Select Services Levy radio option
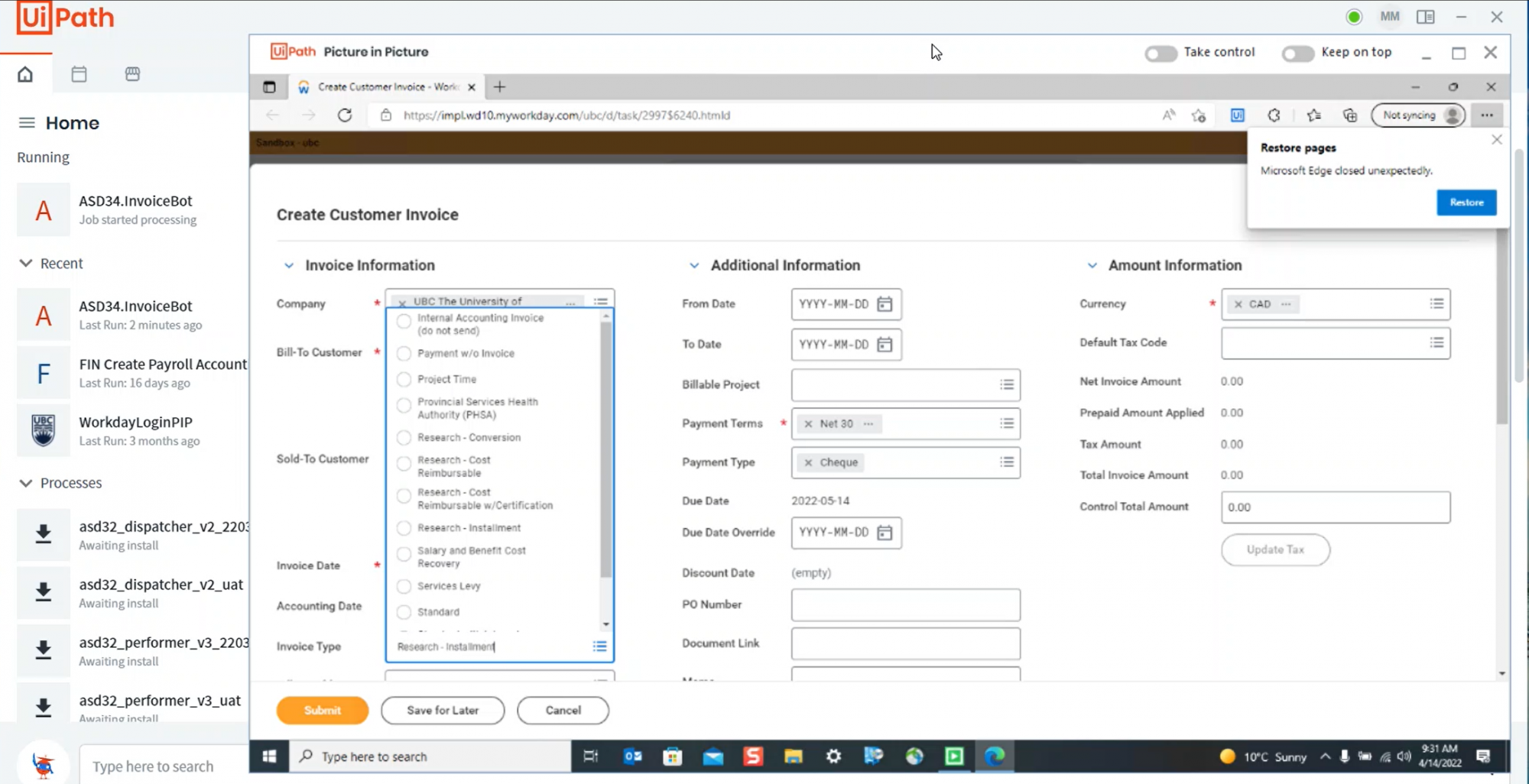This screenshot has width=1529, height=784. [404, 586]
